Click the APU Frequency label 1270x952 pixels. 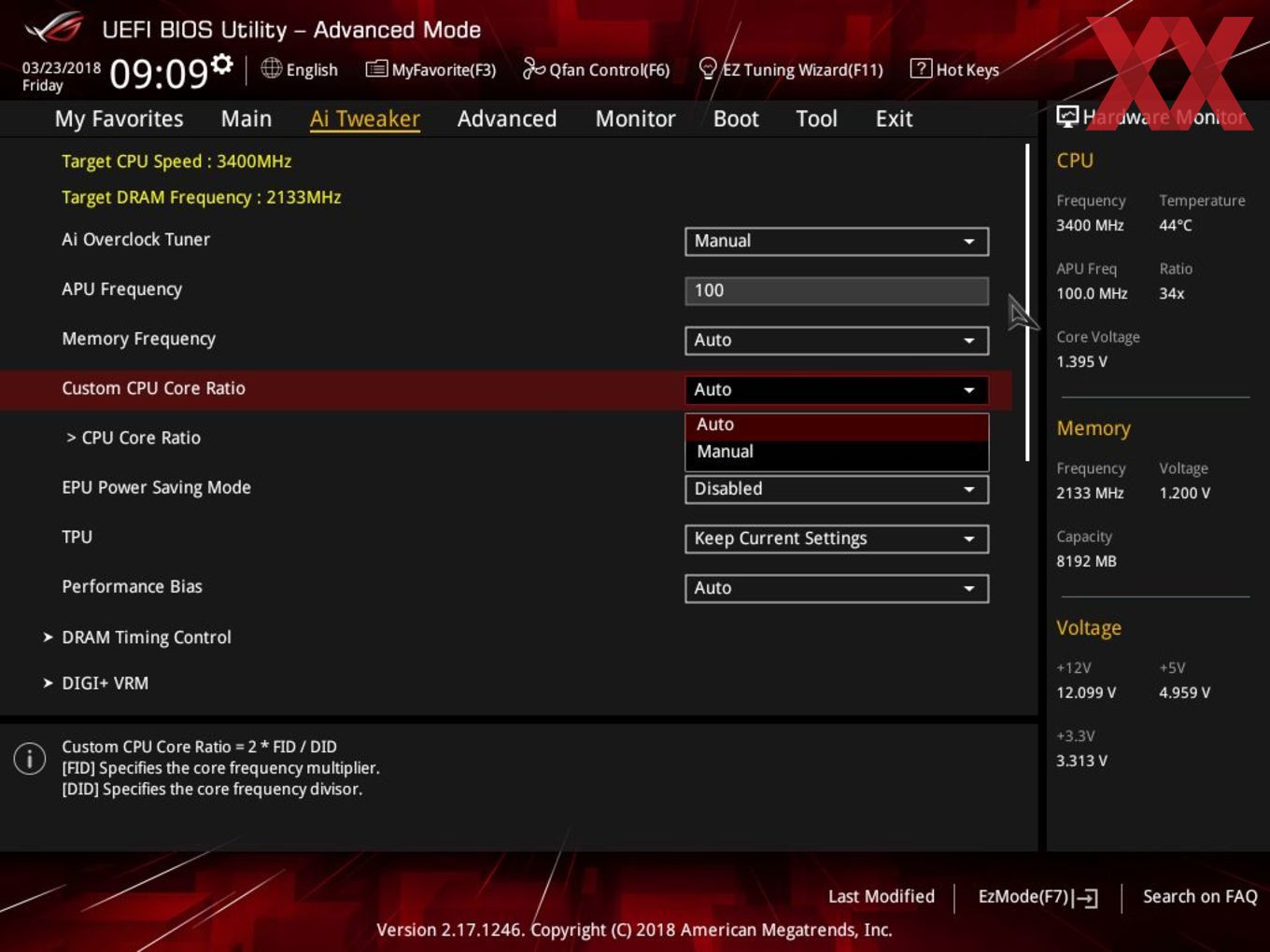click(121, 289)
